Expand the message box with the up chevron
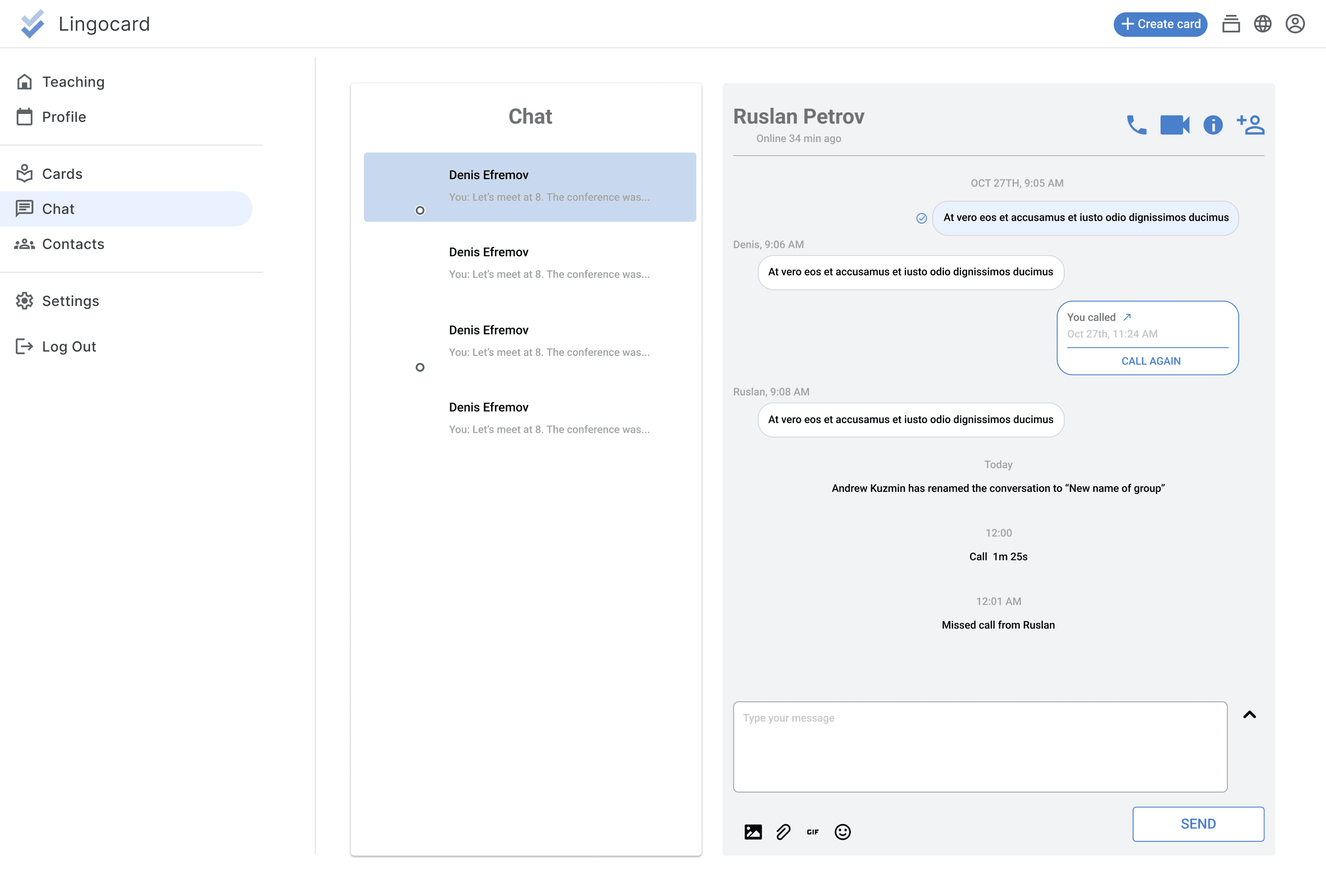Image resolution: width=1326 pixels, height=896 pixels. pos(1249,715)
